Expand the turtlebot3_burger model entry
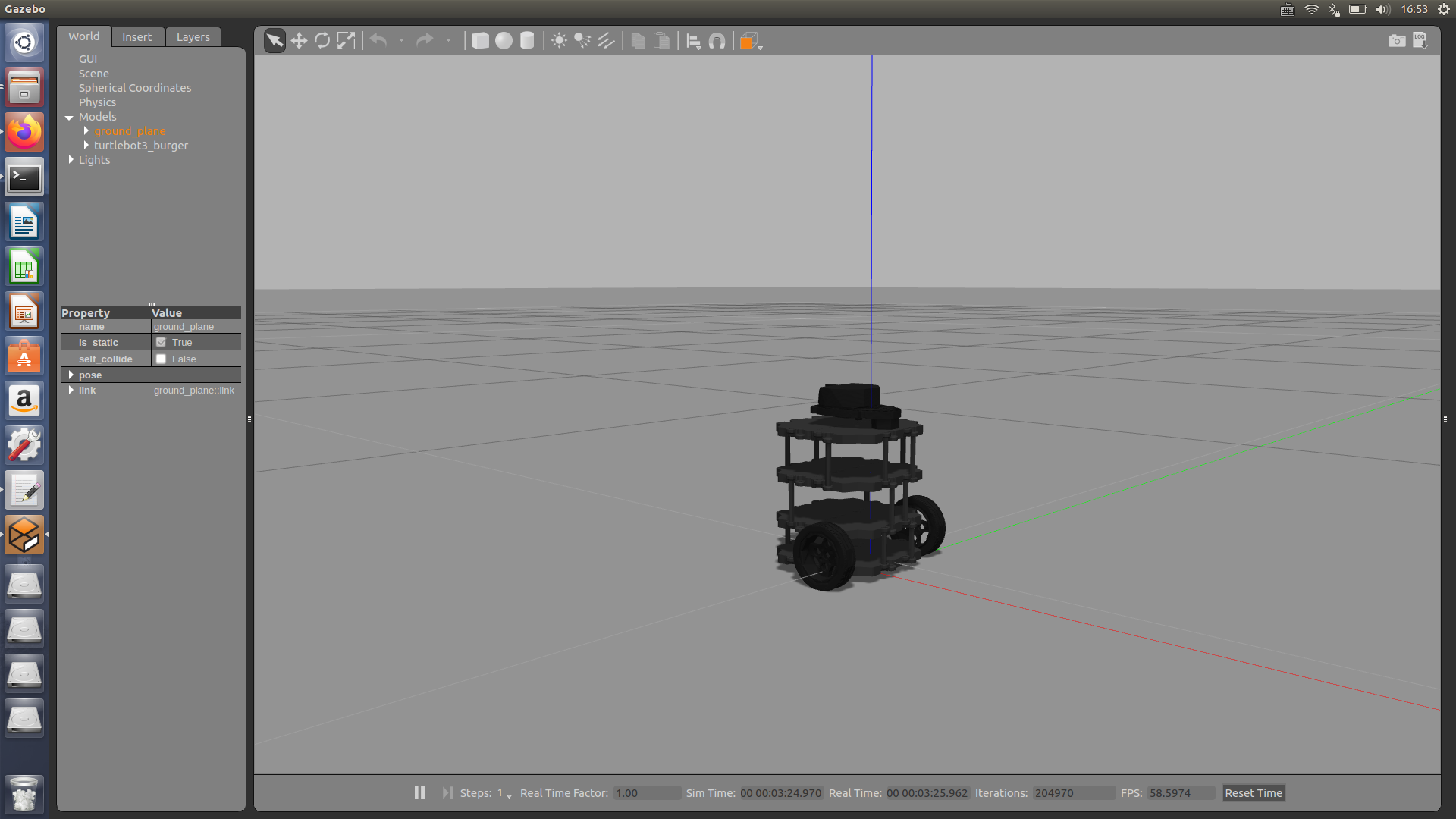The height and width of the screenshot is (819, 1456). tap(86, 145)
